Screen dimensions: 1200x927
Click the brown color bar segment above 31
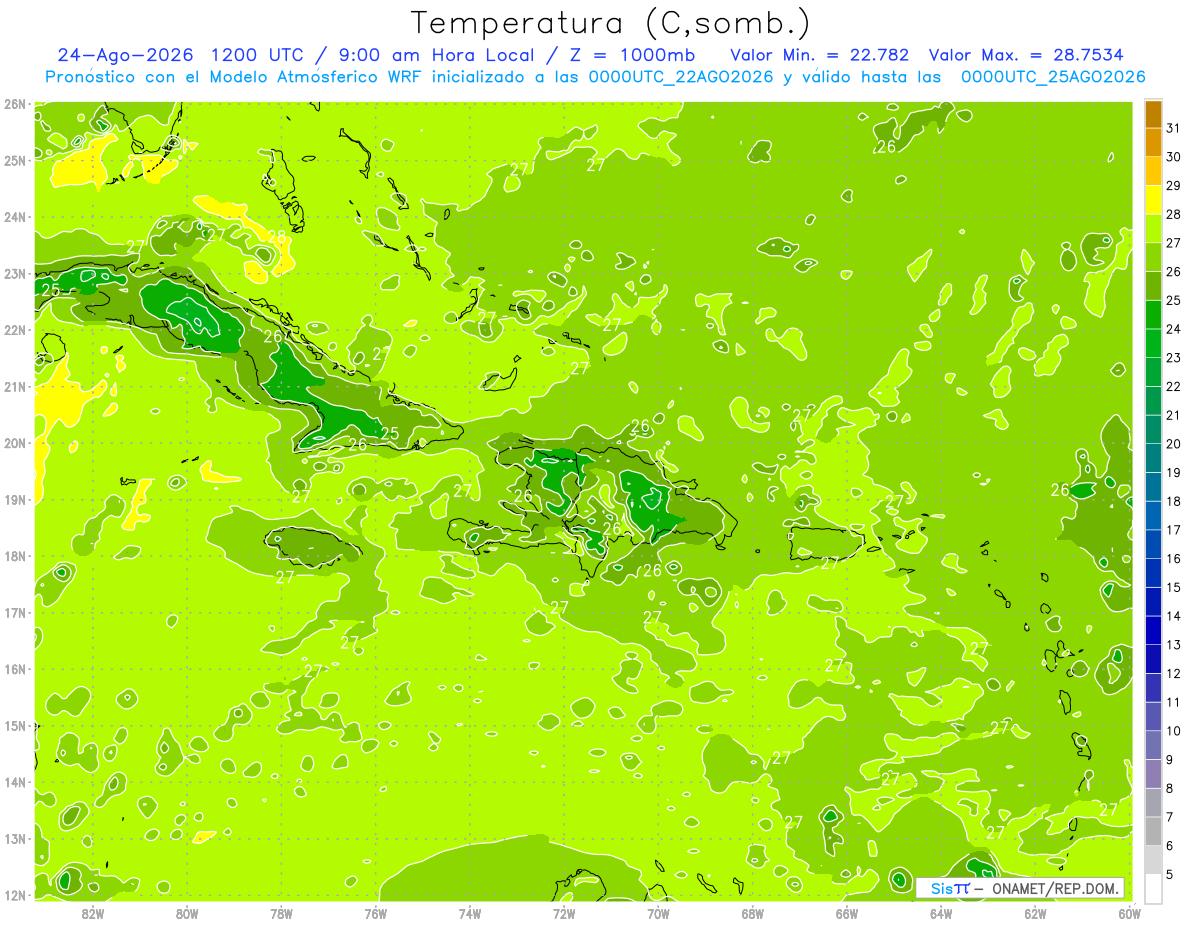1153,113
